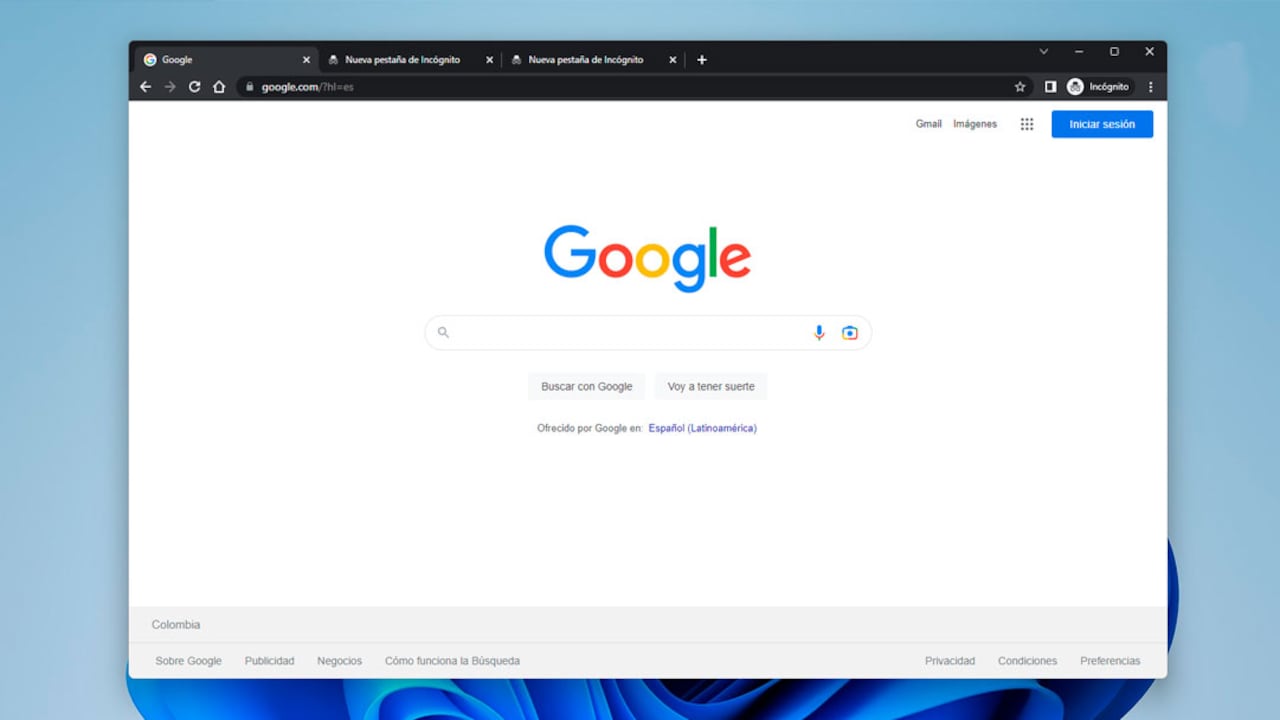
Task: Open the tab search dropdown arrow
Action: click(x=1043, y=51)
